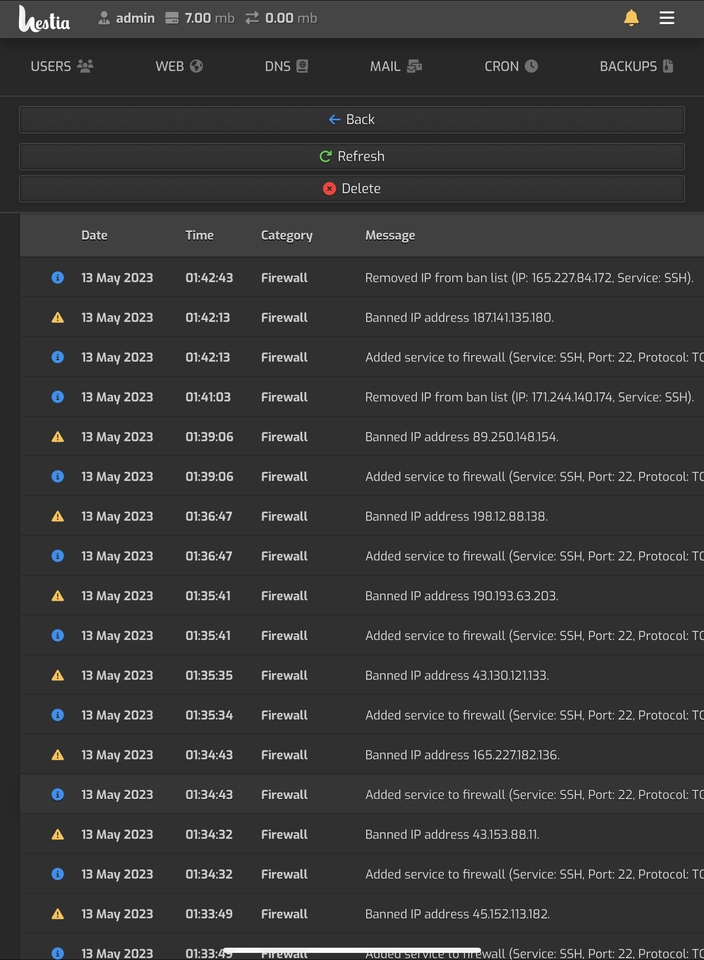Click info icon for 01:34:32 added service row

[58, 874]
